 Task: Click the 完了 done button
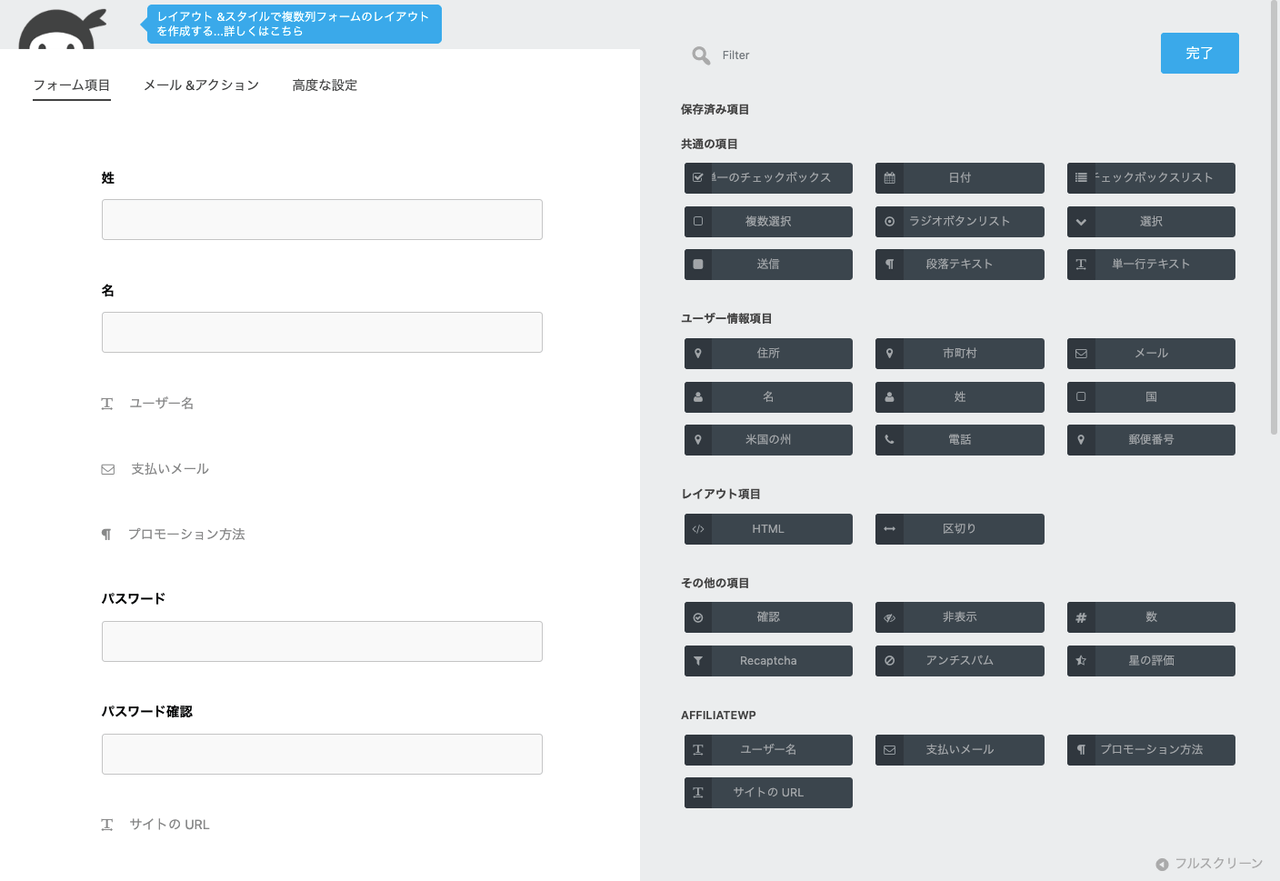(x=1200, y=53)
